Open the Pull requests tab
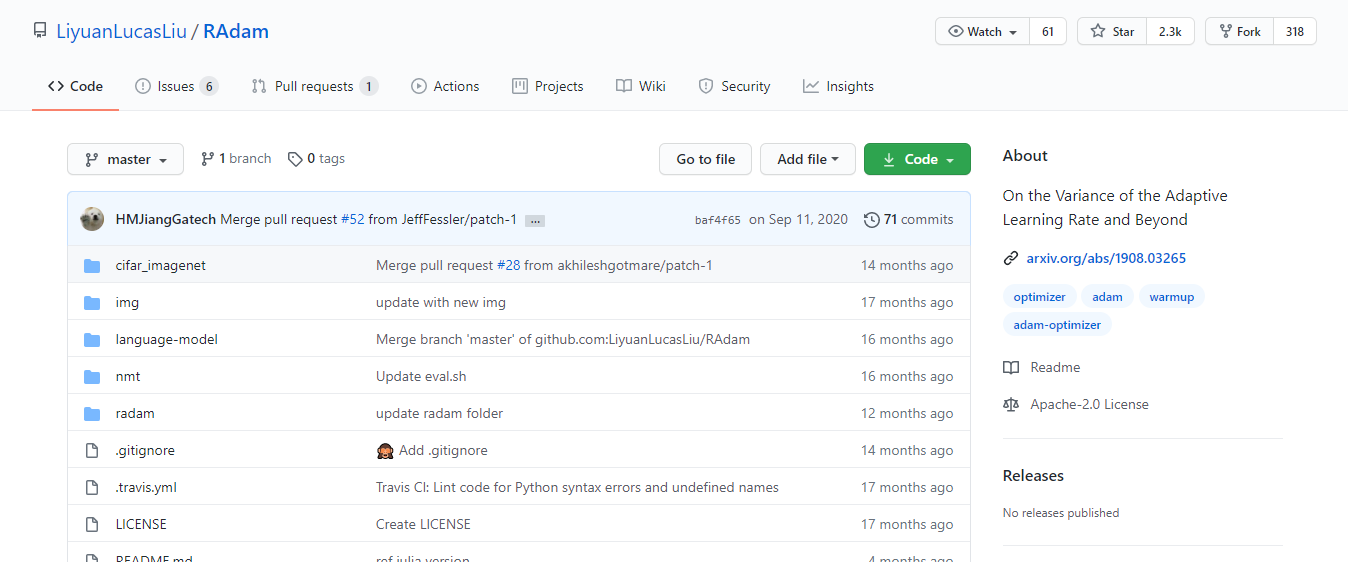 313,86
